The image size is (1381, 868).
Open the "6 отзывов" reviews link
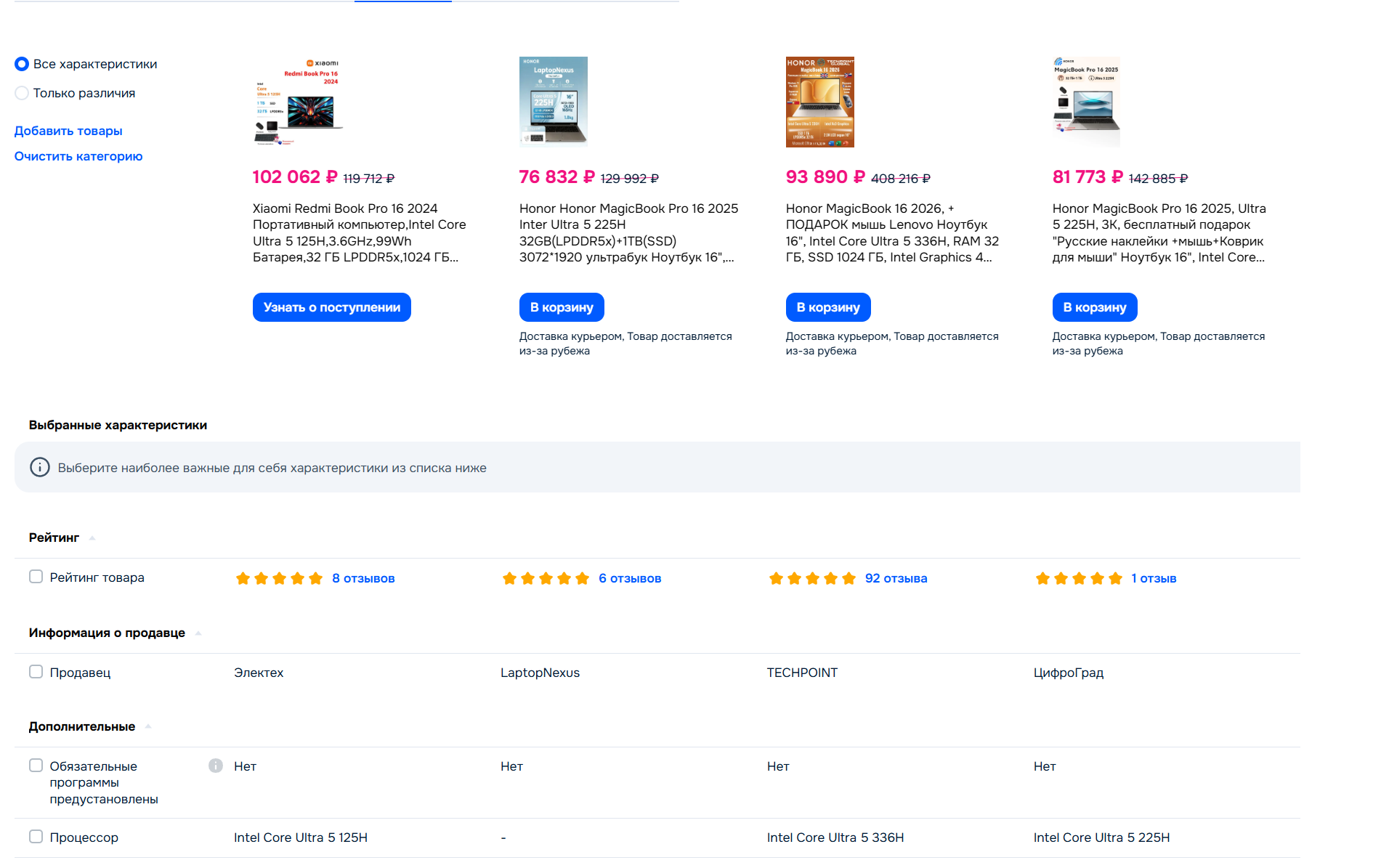click(630, 579)
